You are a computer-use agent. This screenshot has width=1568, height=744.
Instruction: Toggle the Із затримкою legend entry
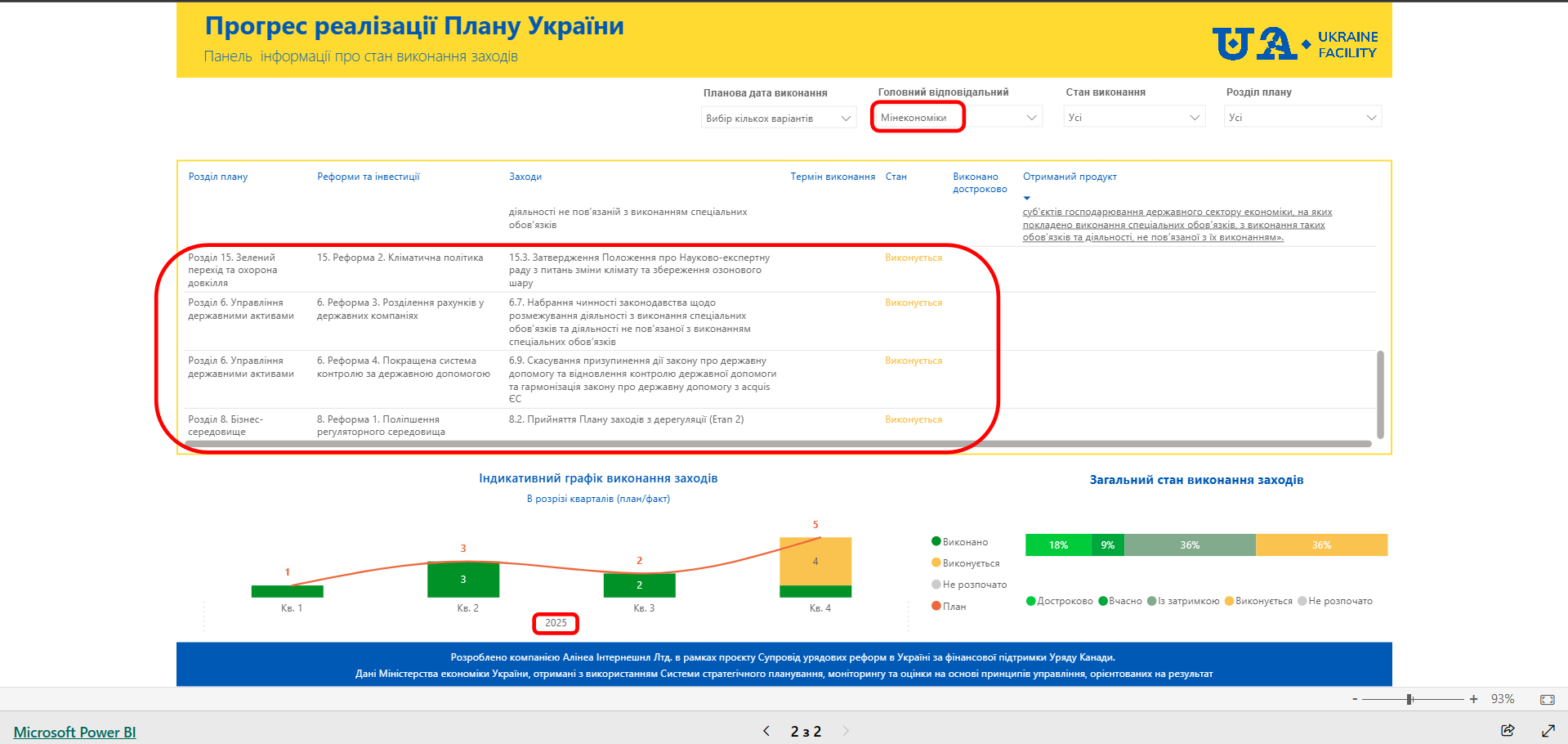(1183, 601)
